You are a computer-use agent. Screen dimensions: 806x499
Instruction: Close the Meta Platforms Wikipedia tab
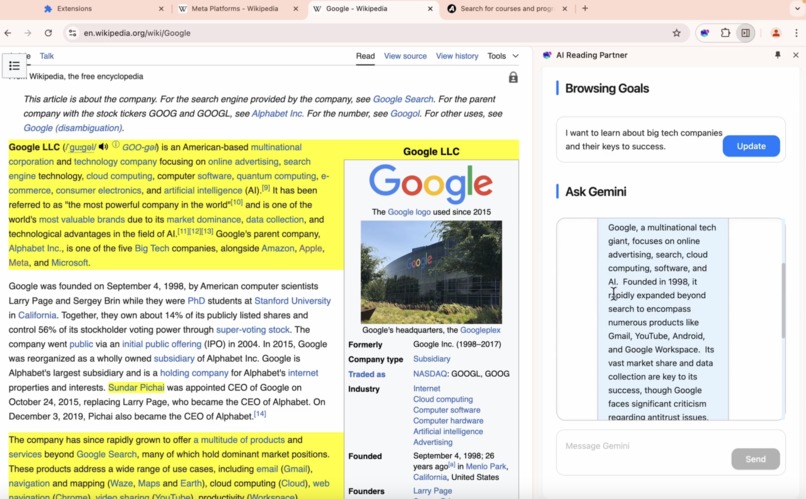click(x=296, y=9)
